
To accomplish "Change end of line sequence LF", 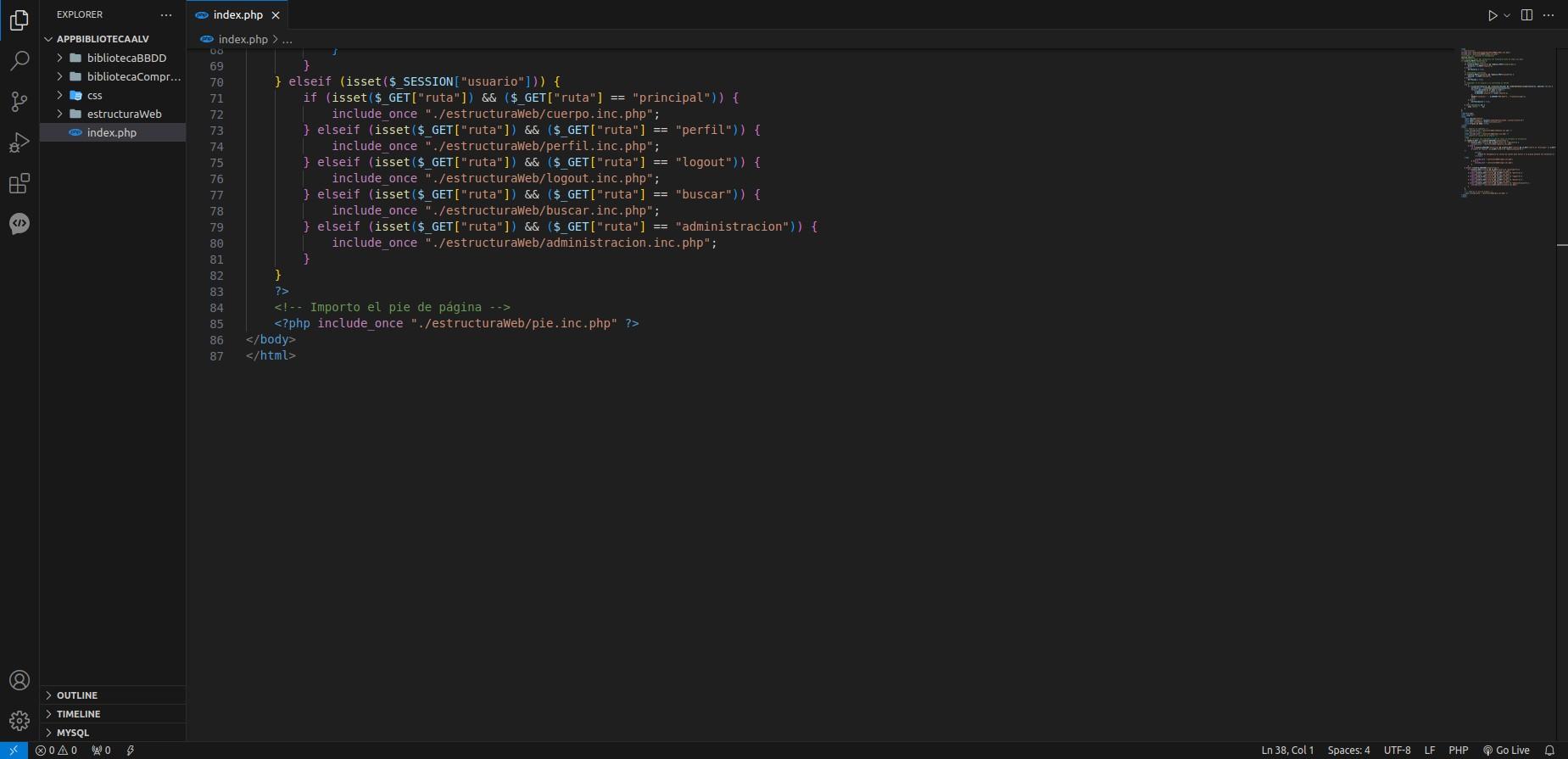I will [1429, 751].
